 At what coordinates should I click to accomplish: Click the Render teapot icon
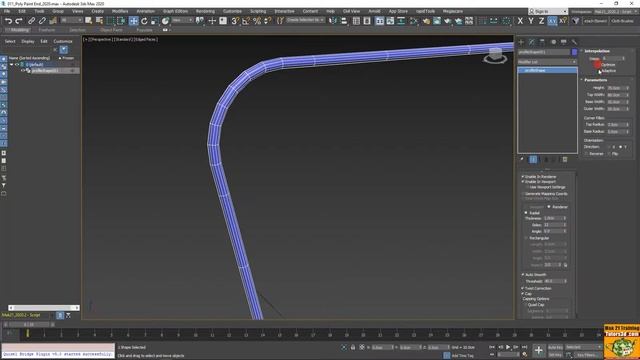(448, 21)
